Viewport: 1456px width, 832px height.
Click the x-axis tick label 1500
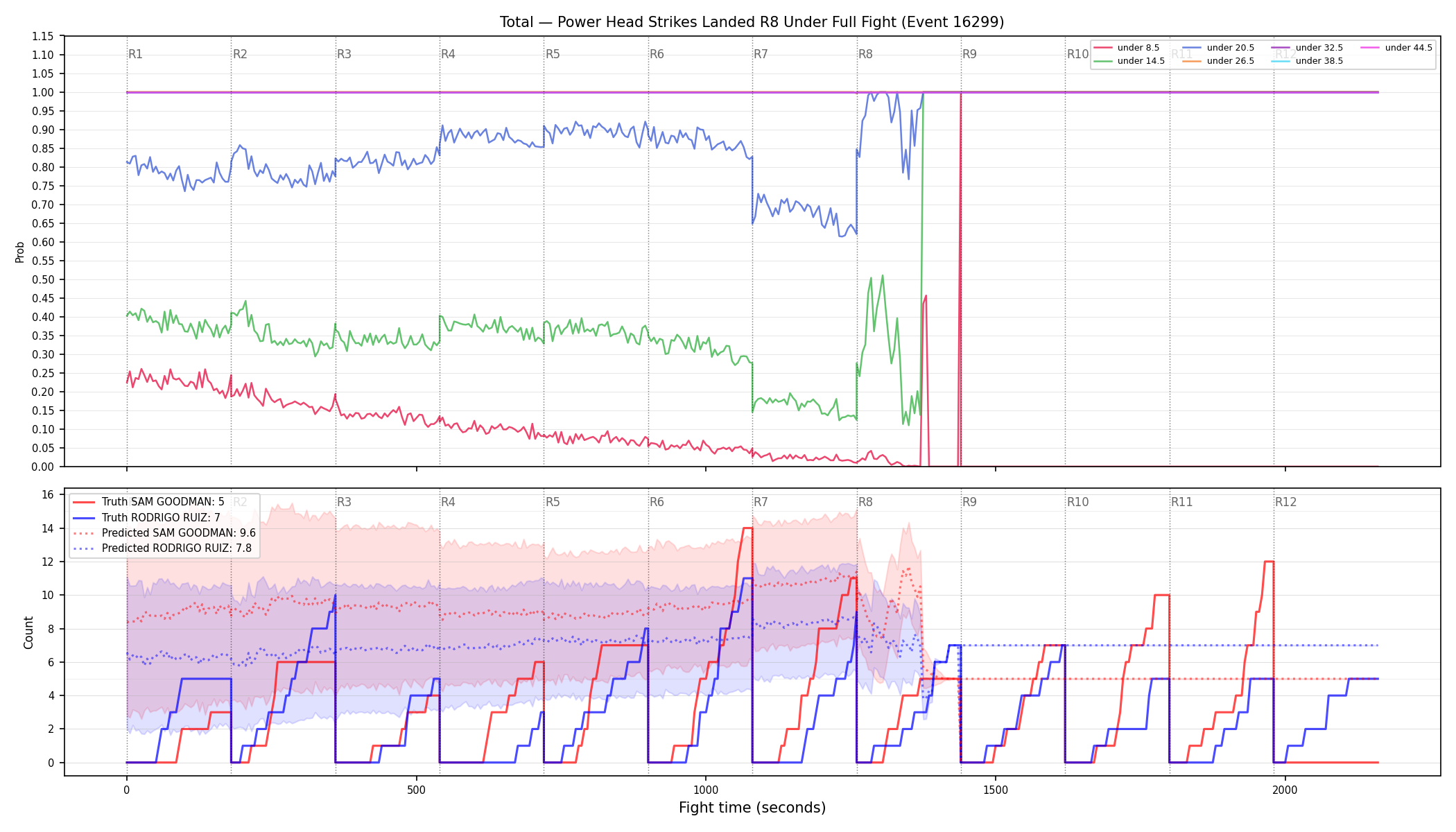[x=996, y=790]
